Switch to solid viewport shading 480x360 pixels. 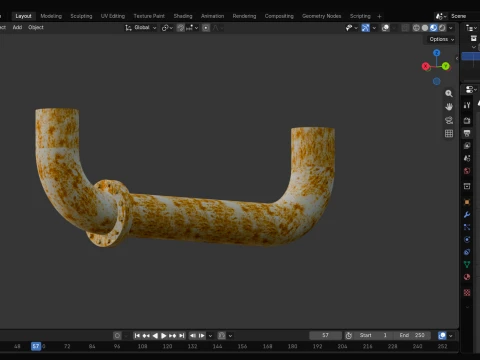425,28
